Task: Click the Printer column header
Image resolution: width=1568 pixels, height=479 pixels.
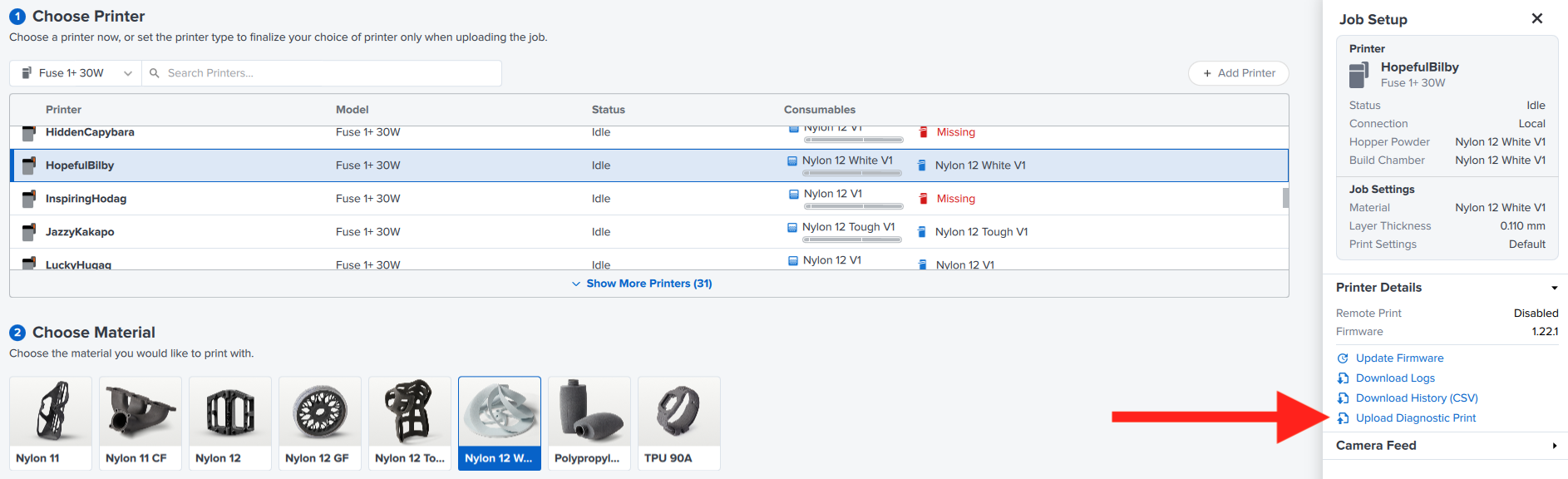Action: pyautogui.click(x=63, y=110)
